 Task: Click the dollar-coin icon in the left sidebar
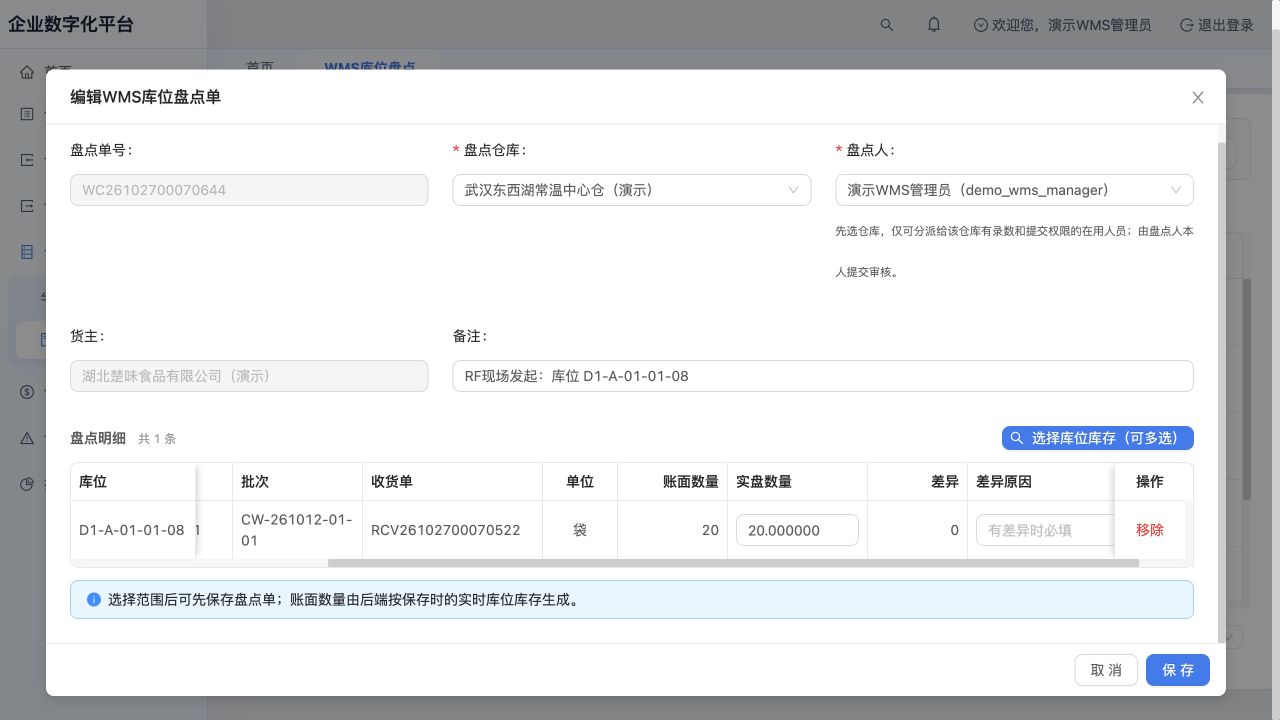(x=27, y=392)
